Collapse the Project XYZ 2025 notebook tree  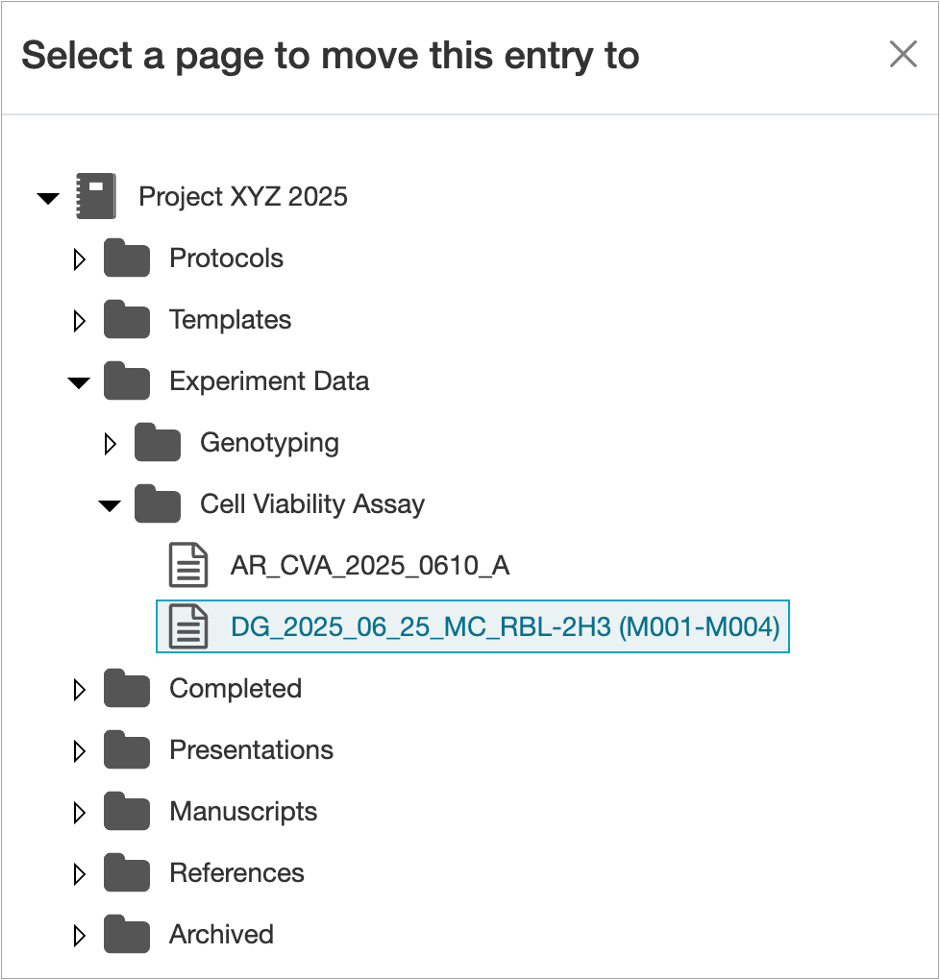pos(48,197)
